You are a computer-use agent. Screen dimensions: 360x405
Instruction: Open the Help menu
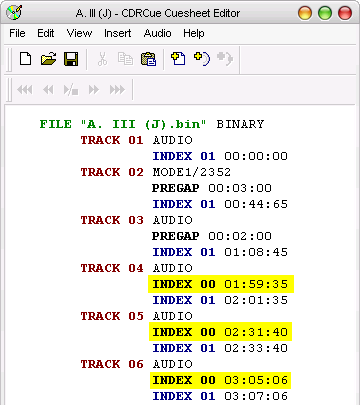[x=194, y=33]
